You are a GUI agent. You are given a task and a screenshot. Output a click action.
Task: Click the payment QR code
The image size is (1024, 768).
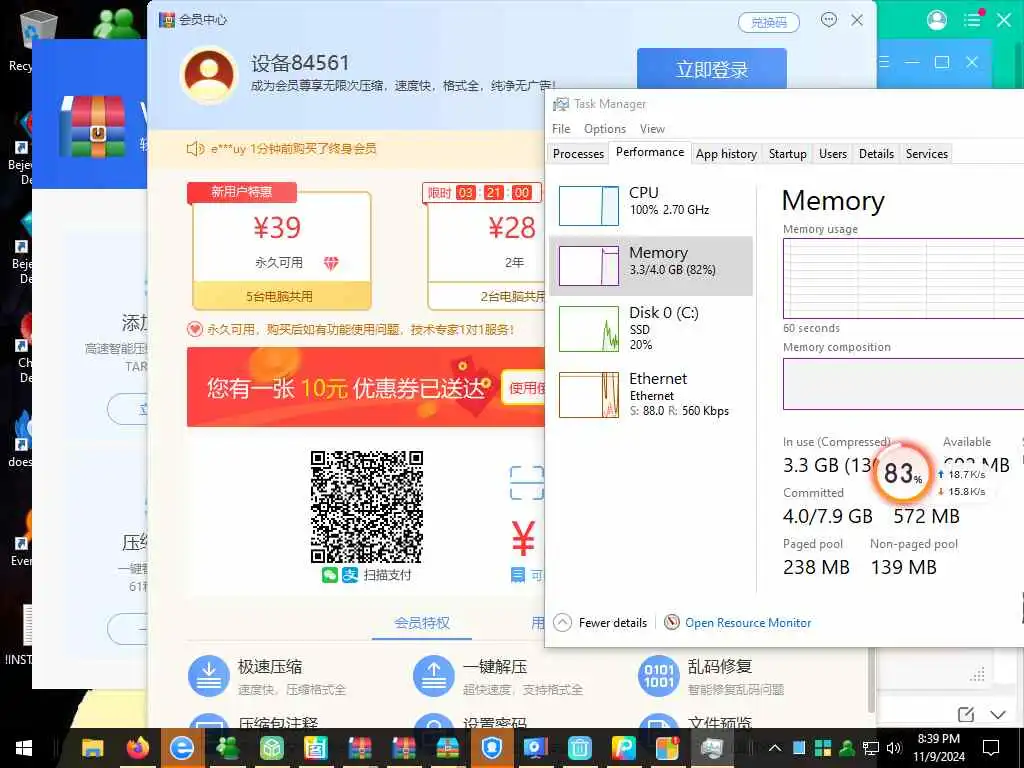coord(366,507)
